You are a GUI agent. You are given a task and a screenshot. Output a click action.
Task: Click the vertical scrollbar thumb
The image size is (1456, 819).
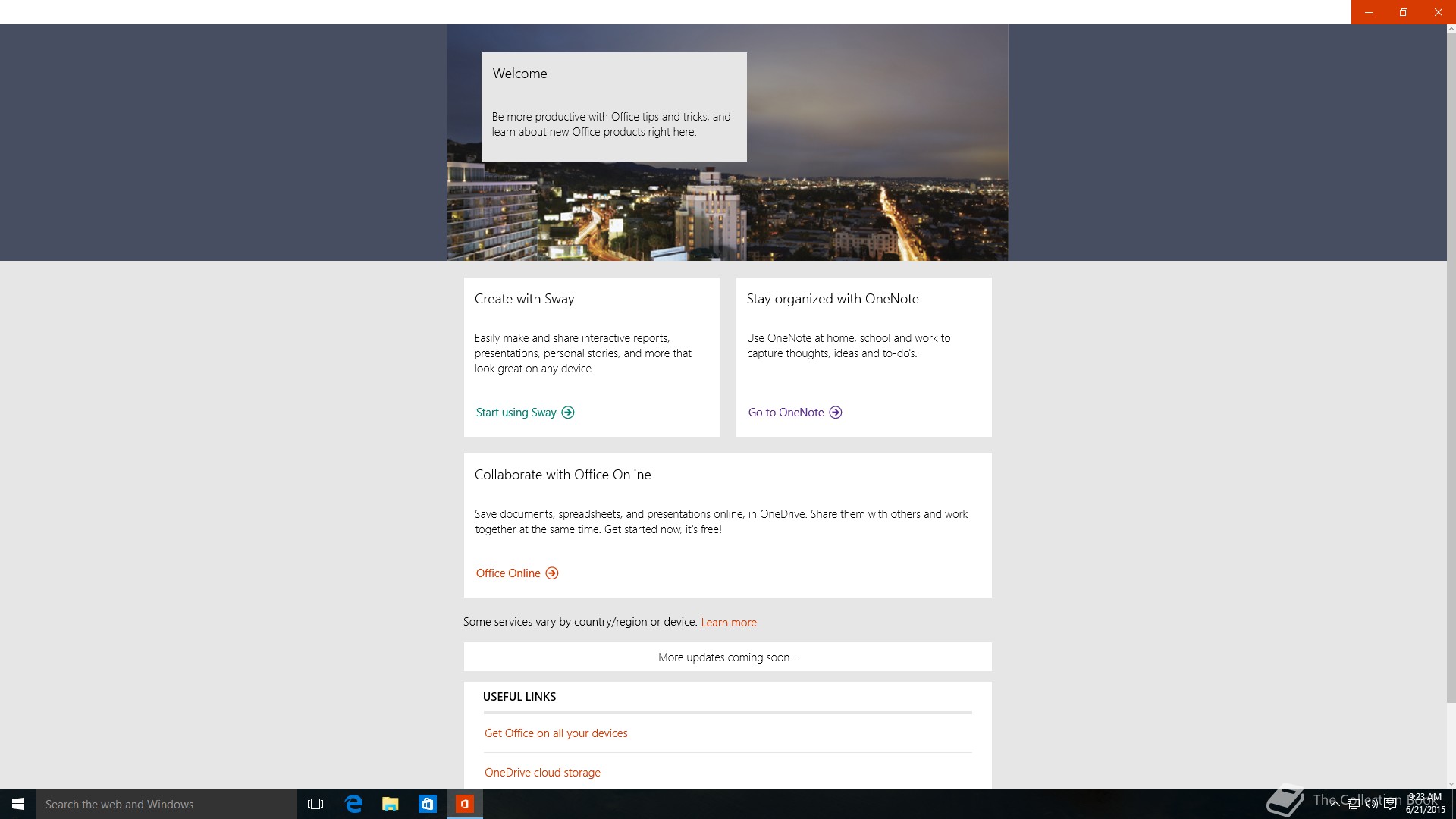(1451, 369)
